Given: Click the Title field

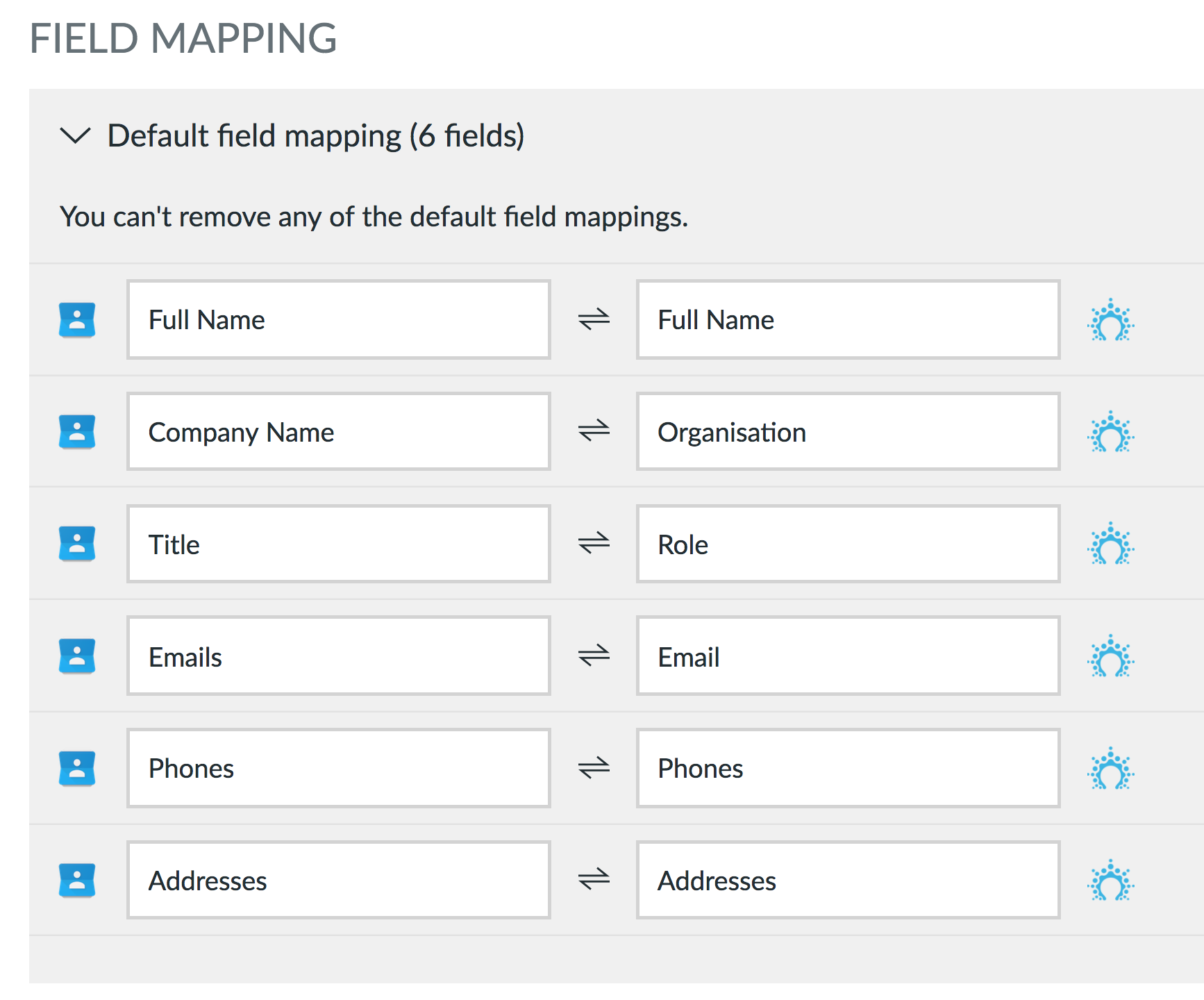Looking at the screenshot, I should (x=339, y=544).
